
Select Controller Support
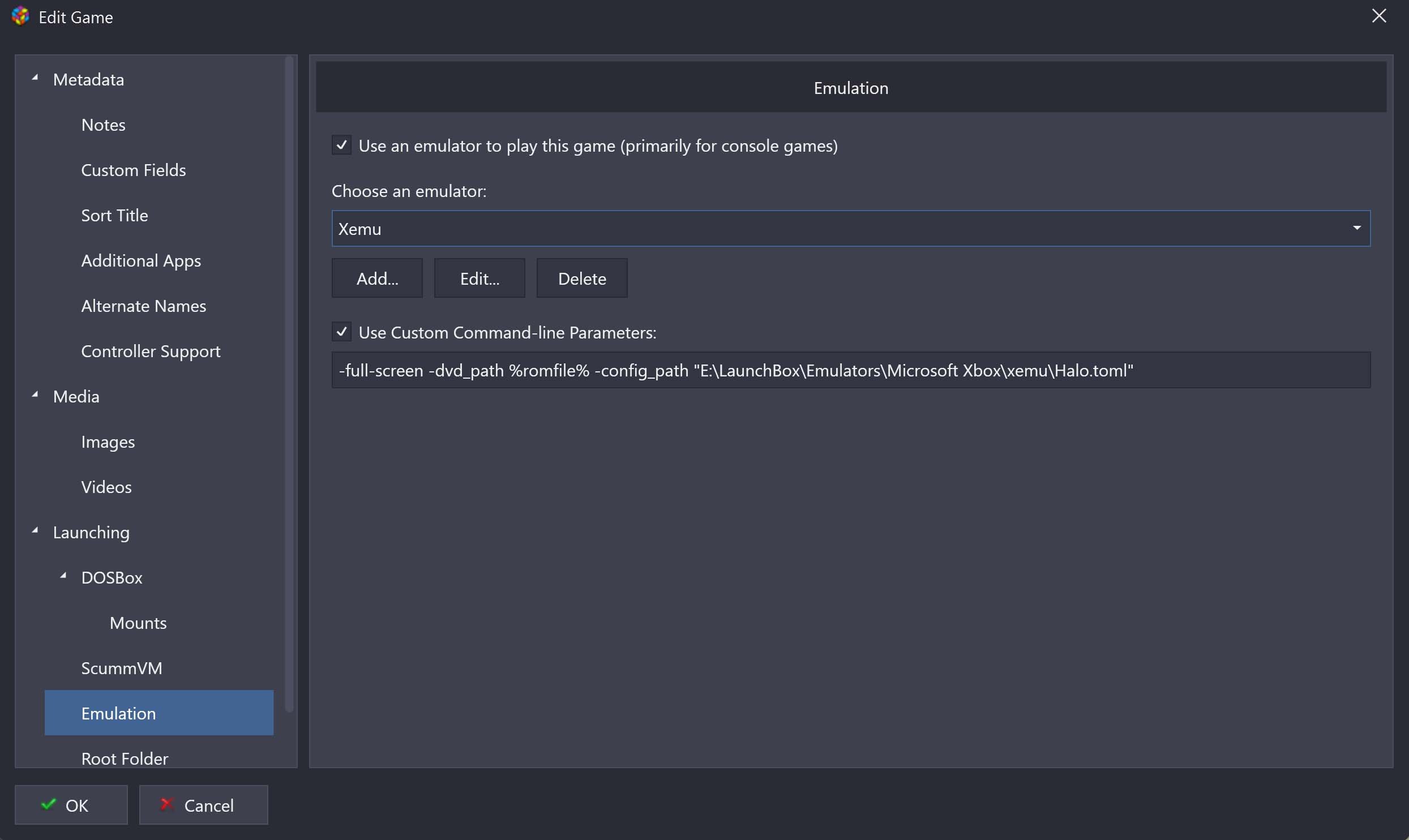151,352
